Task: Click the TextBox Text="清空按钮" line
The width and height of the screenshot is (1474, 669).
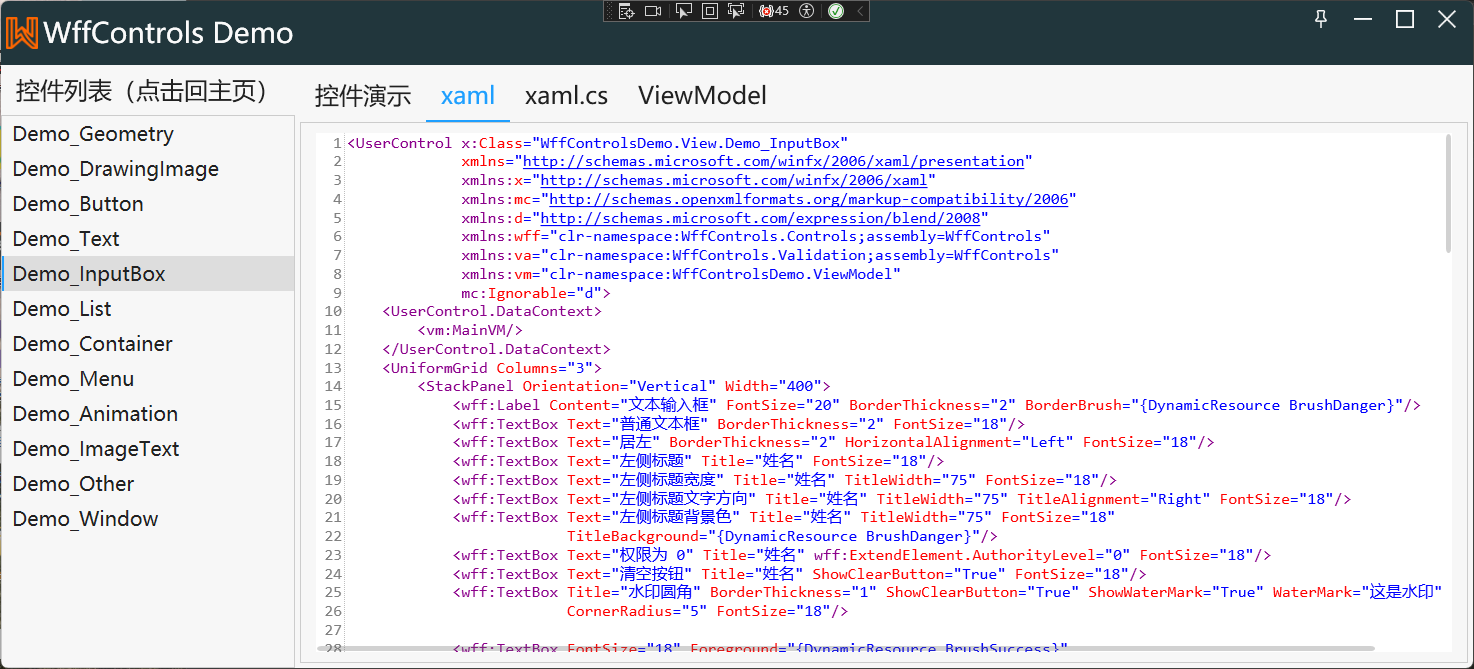Action: click(800, 574)
